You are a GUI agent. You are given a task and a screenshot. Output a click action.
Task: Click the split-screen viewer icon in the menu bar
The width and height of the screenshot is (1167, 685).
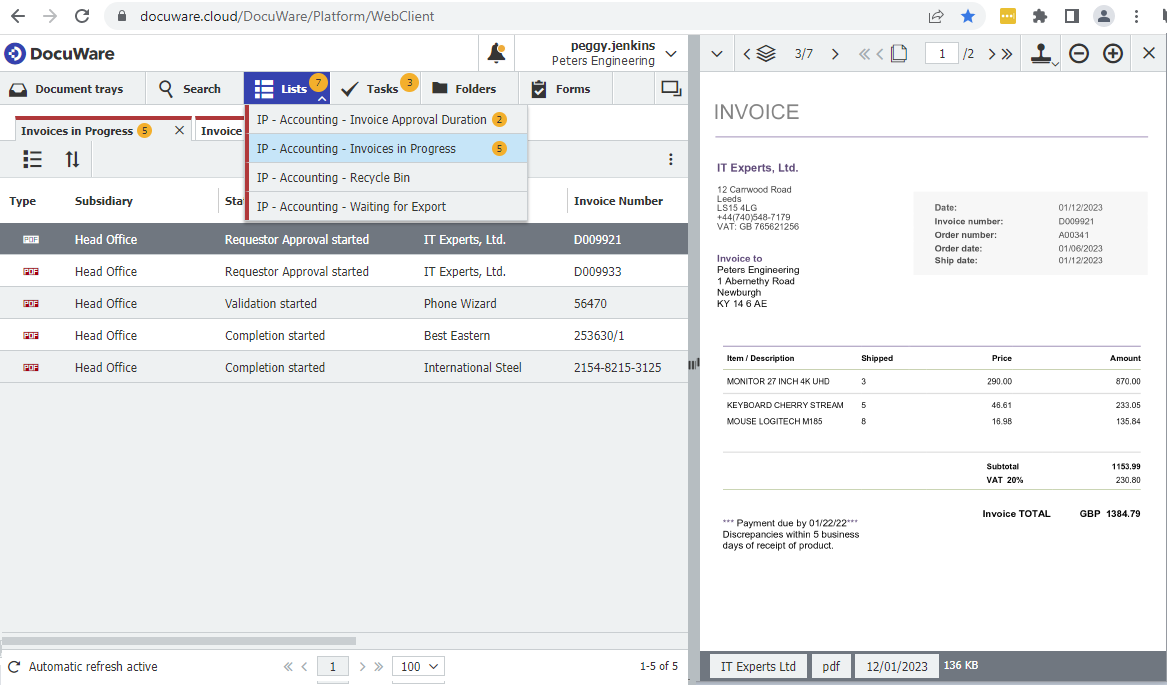(671, 88)
